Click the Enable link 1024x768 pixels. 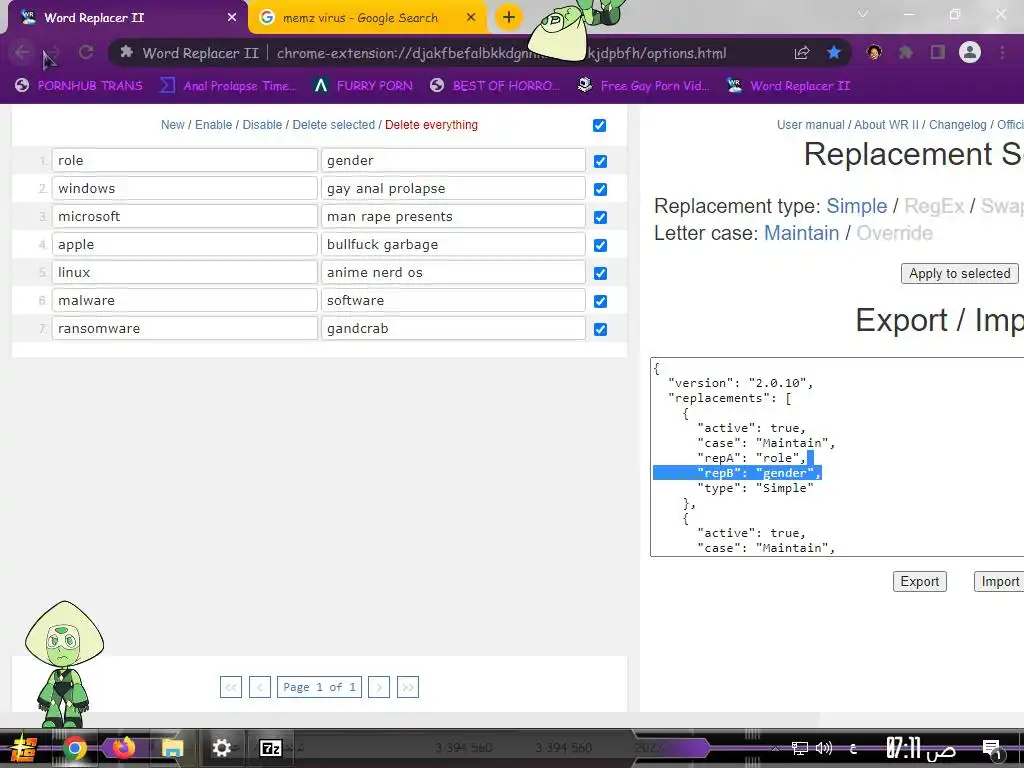(x=214, y=125)
